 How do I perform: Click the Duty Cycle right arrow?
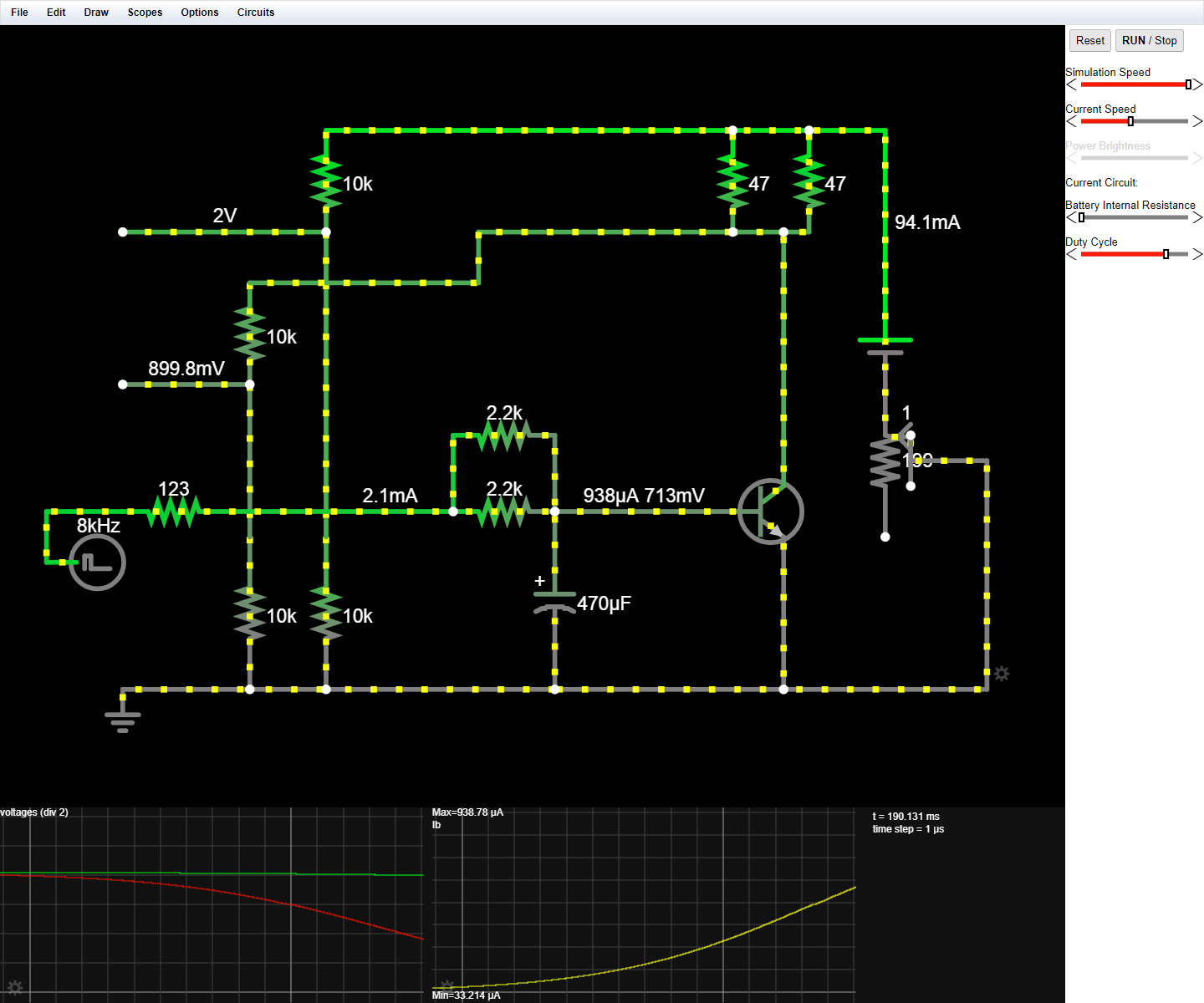point(1199,254)
